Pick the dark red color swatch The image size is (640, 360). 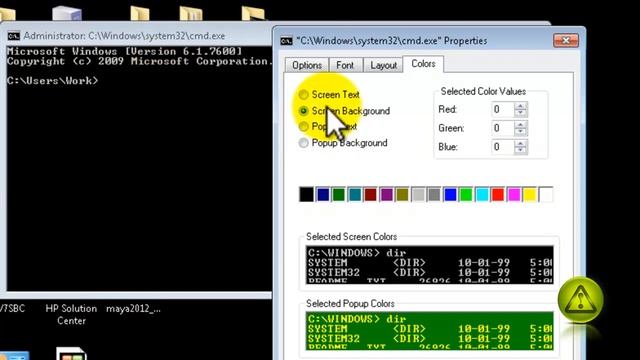(x=371, y=195)
